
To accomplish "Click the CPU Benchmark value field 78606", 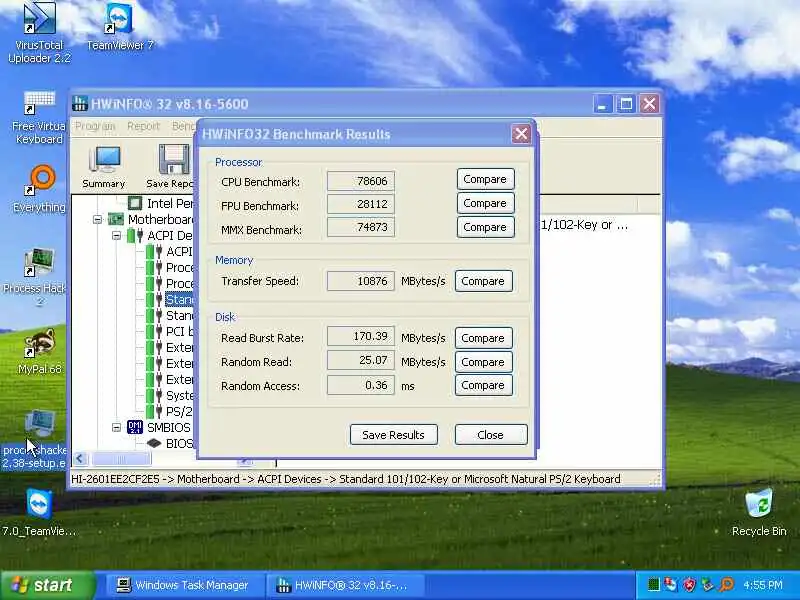I will 361,181.
